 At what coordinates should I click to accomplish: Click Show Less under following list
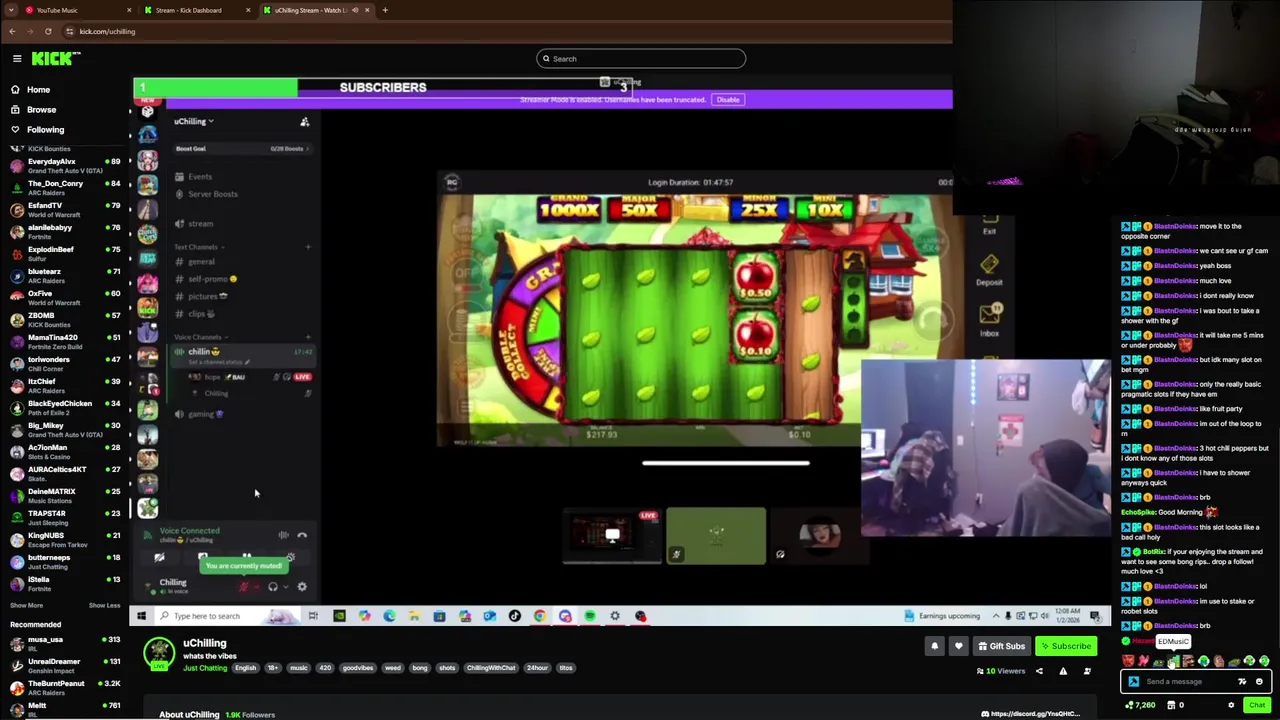(104, 605)
